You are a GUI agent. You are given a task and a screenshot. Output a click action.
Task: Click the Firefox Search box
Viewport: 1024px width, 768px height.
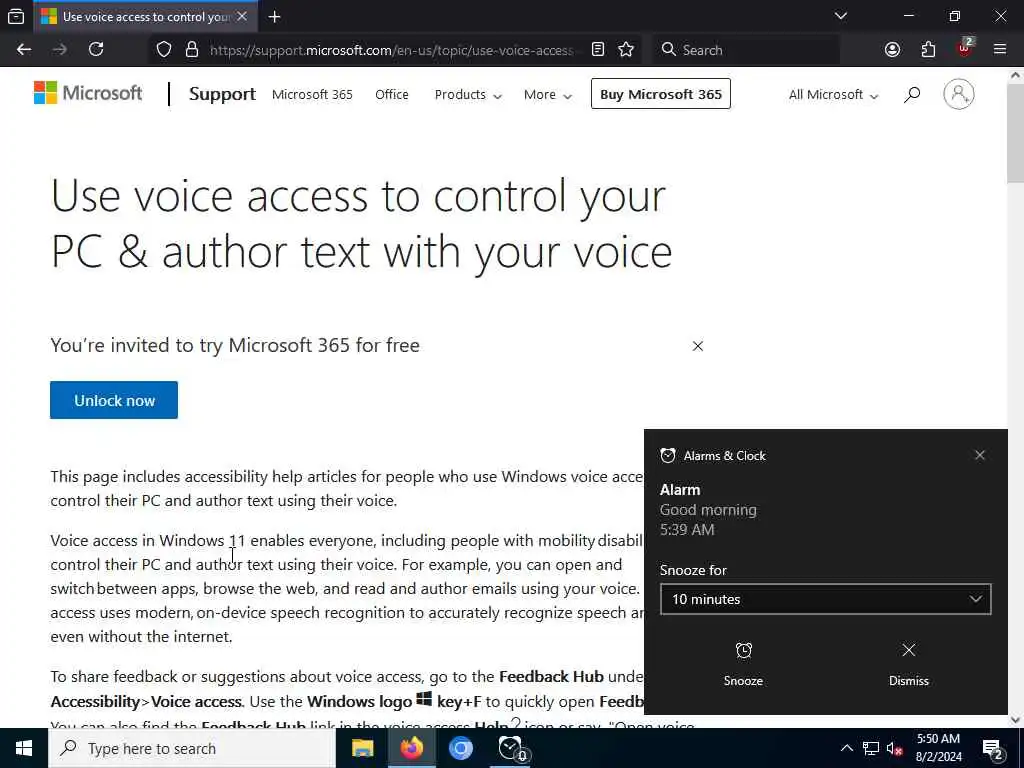pyautogui.click(x=746, y=50)
